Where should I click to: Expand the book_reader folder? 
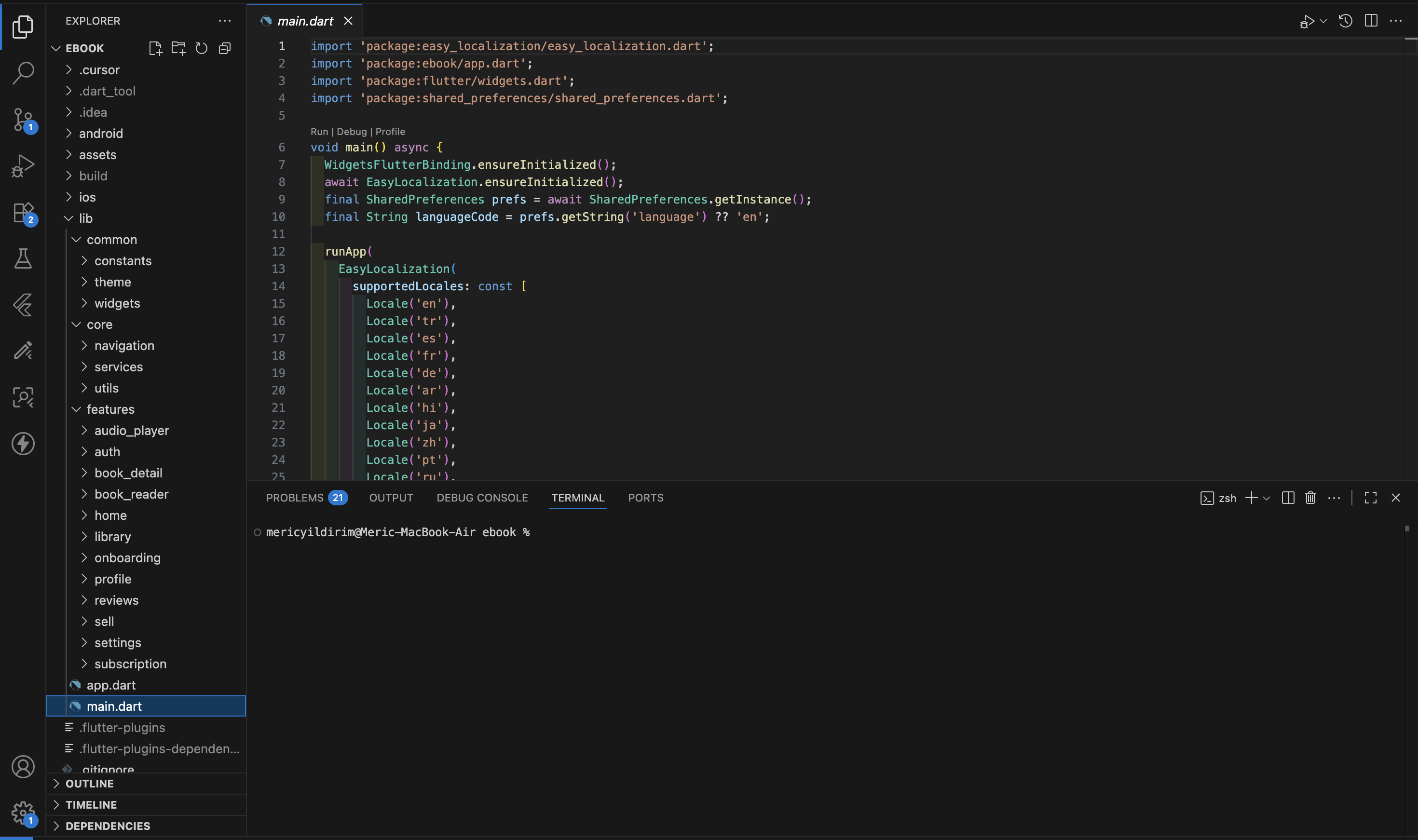[131, 494]
